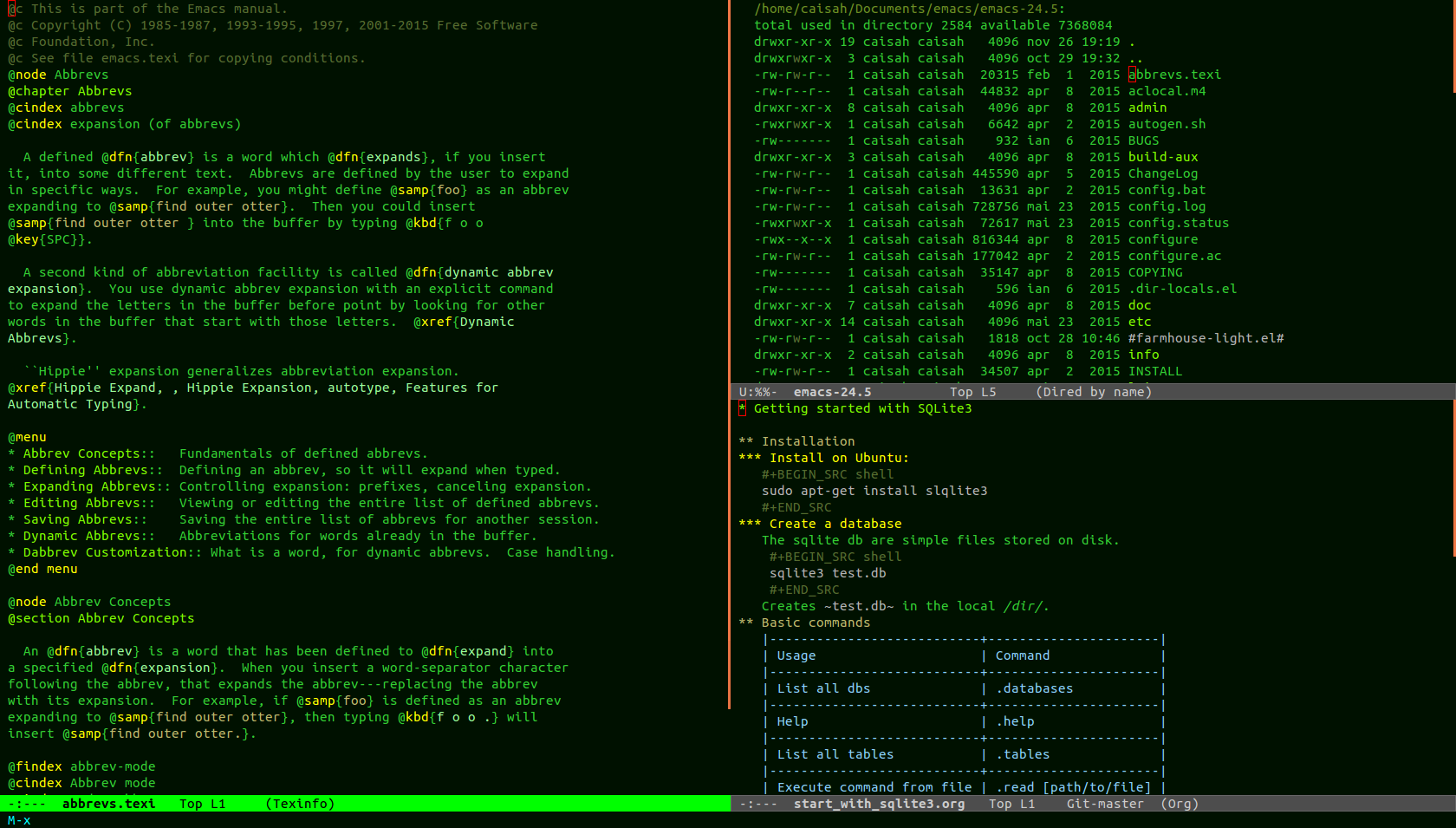
Task: Place cursor on 'sqlite3 test.db' source line
Action: pos(828,573)
